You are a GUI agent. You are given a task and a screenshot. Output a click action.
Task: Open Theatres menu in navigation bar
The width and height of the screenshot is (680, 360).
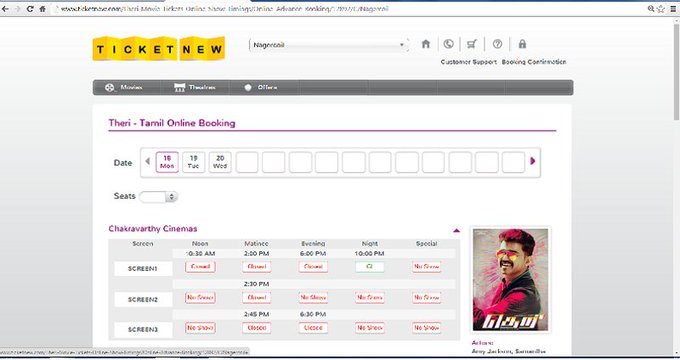[195, 87]
